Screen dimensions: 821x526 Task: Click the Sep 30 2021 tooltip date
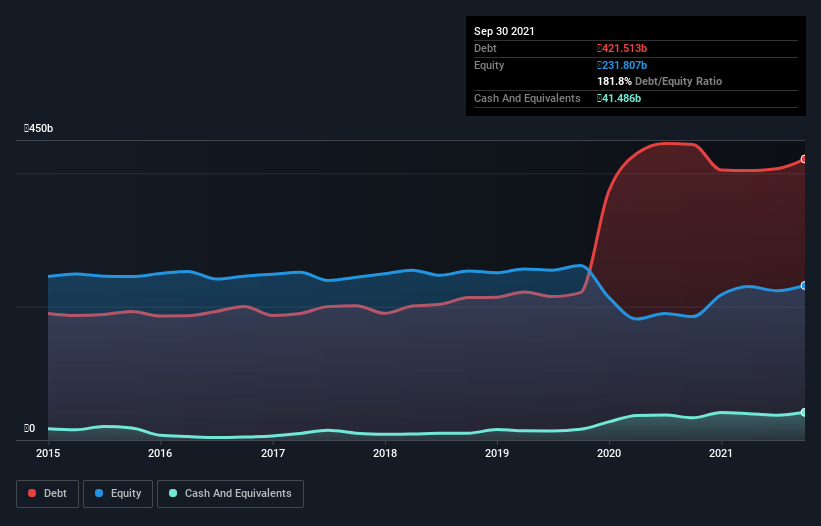[504, 31]
